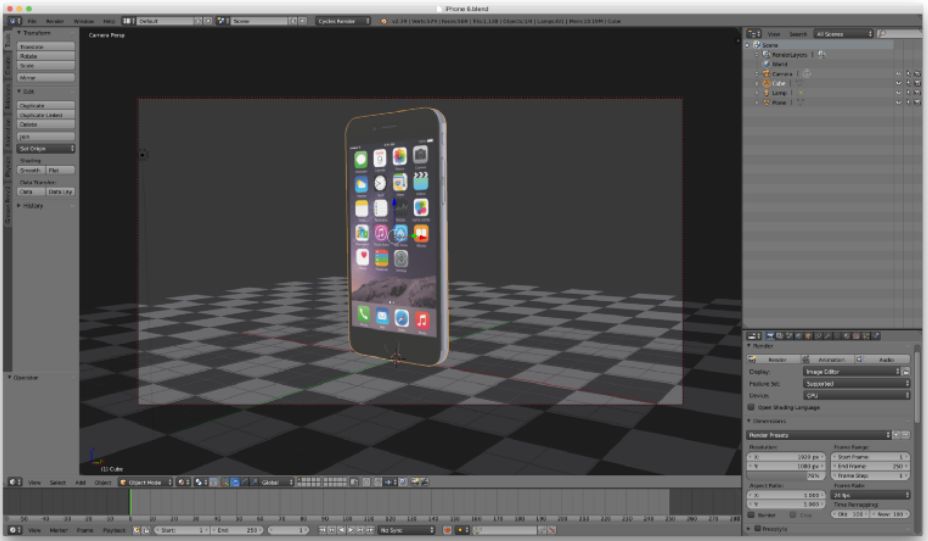Image resolution: width=928 pixels, height=541 pixels.
Task: Open the Feature Set dropdown
Action: [x=856, y=384]
